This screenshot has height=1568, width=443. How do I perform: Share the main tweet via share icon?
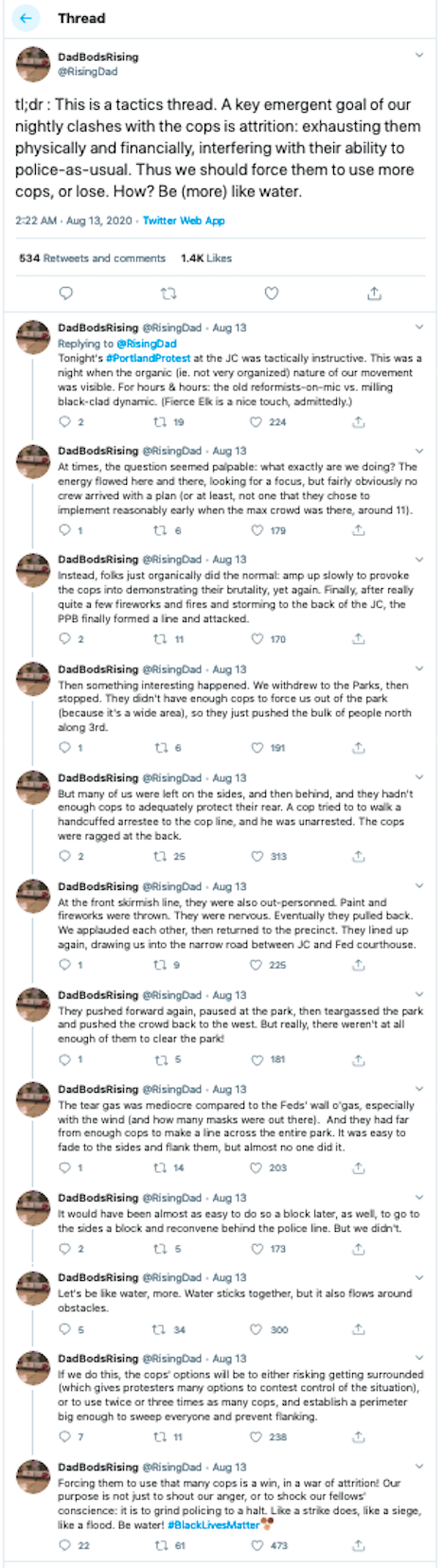click(x=374, y=294)
